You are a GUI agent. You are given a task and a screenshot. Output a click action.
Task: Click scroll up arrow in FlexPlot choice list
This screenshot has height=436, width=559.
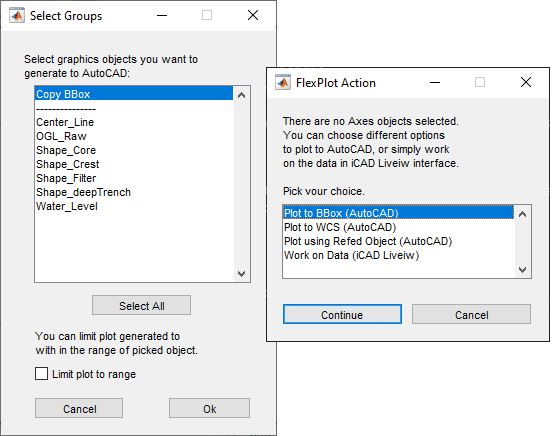[x=523, y=214]
